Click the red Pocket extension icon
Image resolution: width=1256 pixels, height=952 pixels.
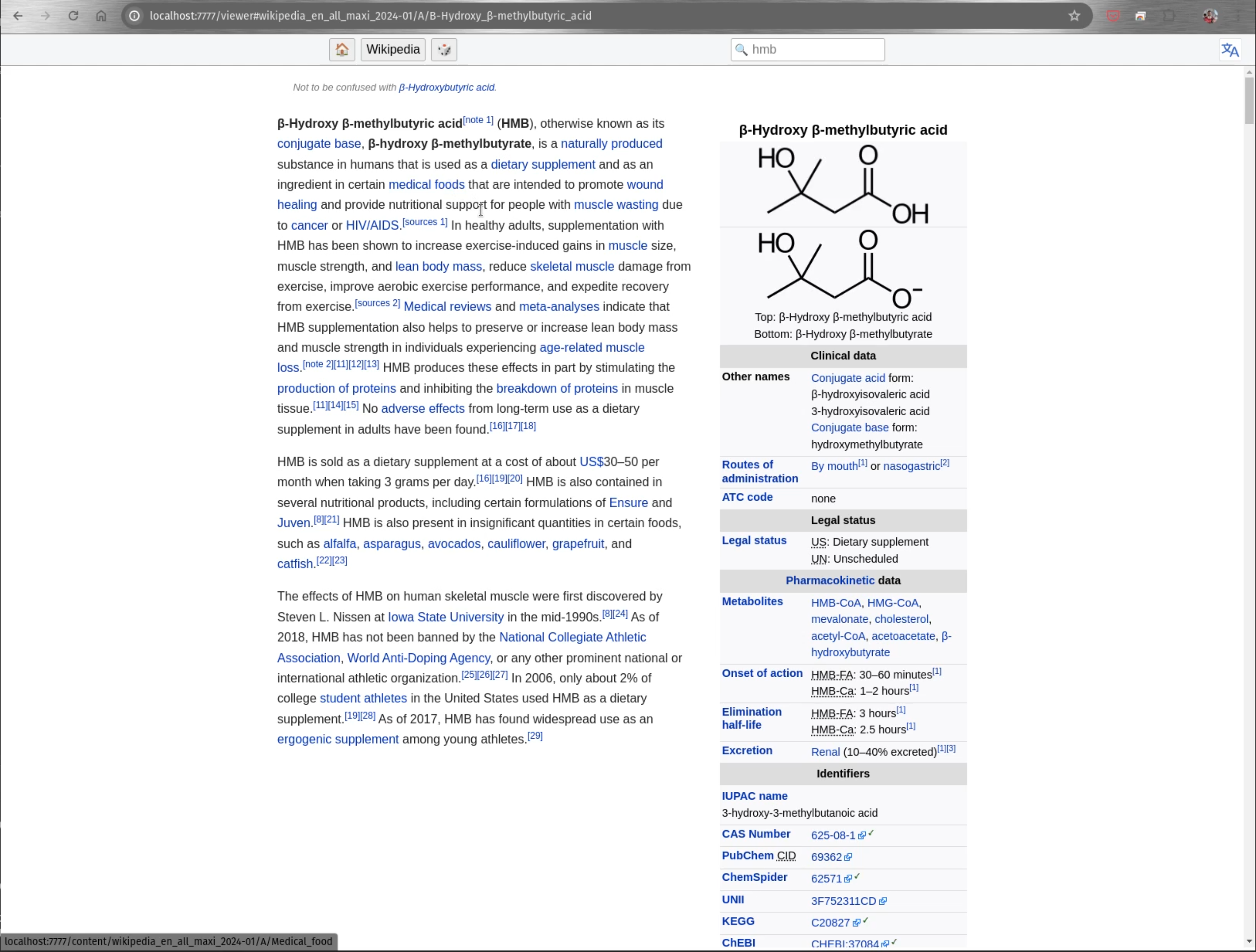[1113, 16]
